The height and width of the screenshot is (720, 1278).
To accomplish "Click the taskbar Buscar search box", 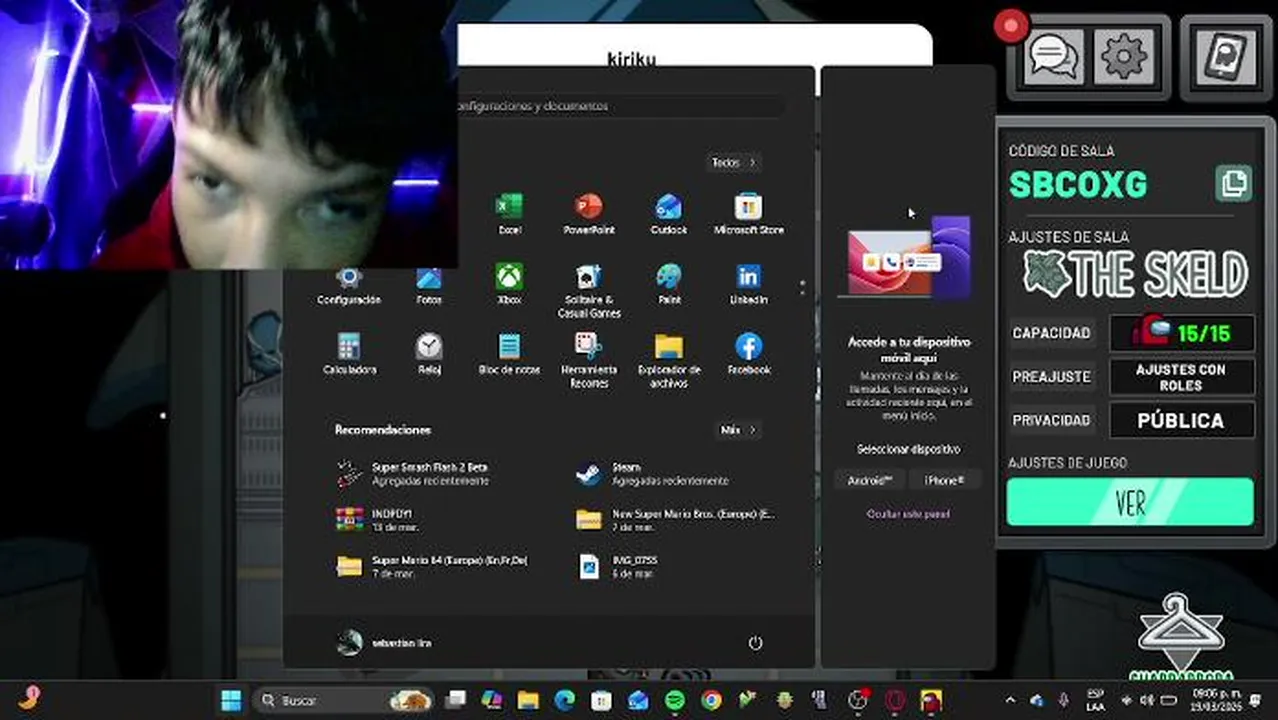I will 343,700.
